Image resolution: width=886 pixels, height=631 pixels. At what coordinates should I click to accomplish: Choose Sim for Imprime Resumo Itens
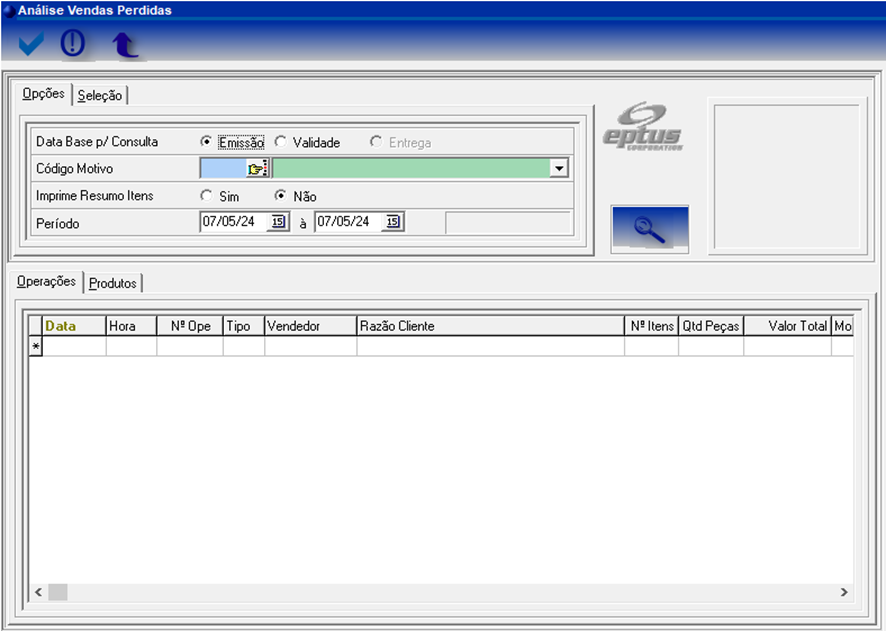pyautogui.click(x=206, y=196)
